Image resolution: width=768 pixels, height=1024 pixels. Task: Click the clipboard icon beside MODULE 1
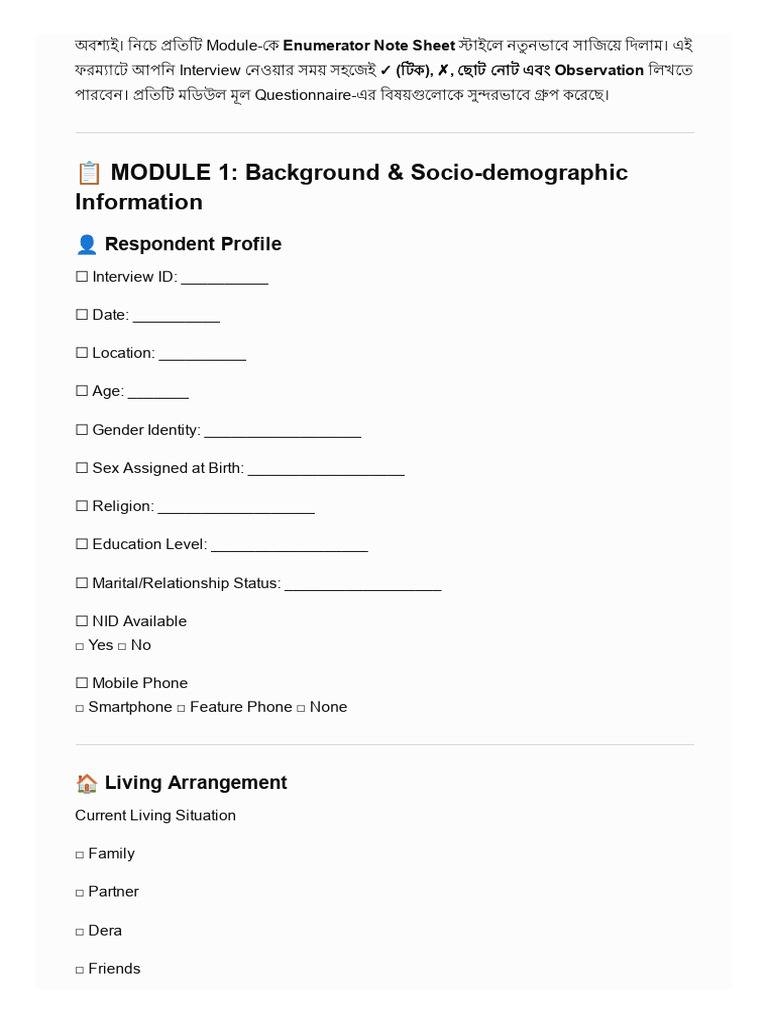89,173
